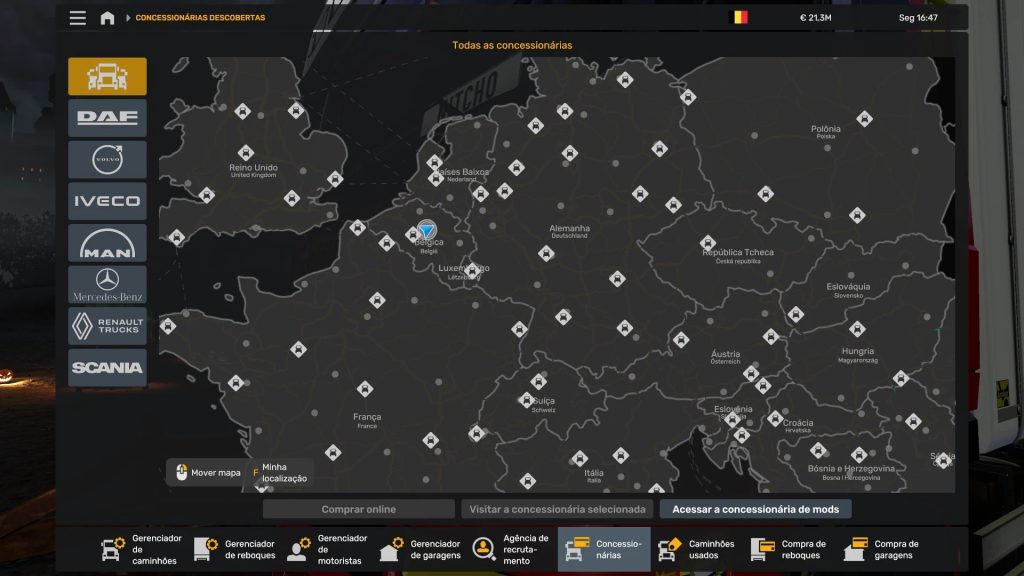Viewport: 1024px width, 576px height.
Task: Select dealership marker above Hungria label
Action: click(x=857, y=328)
